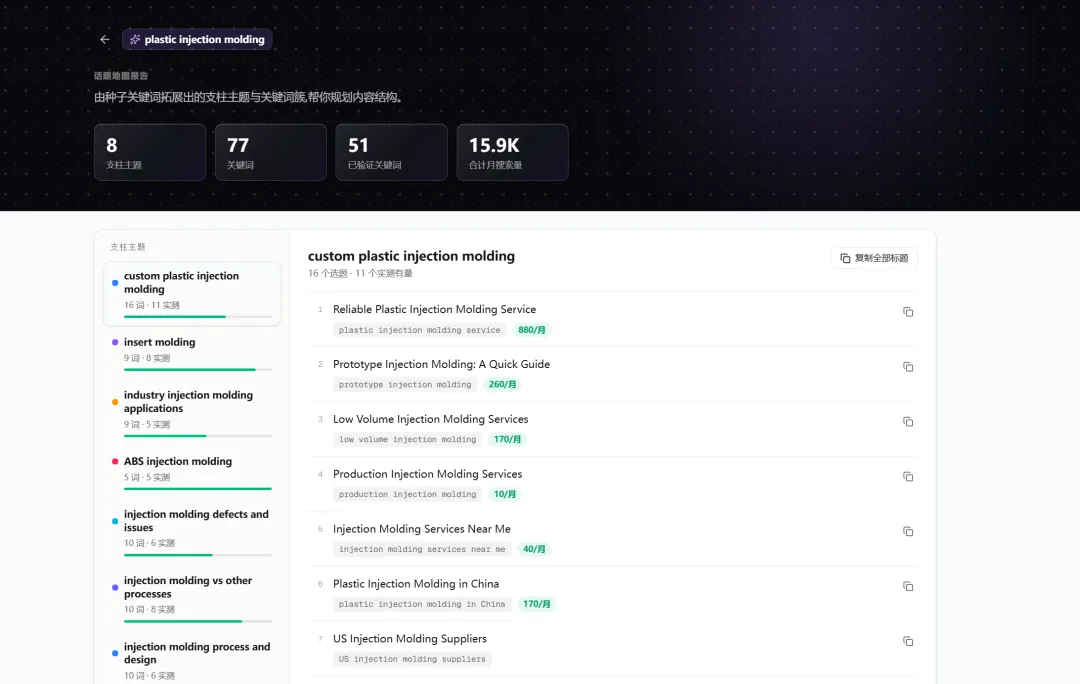Copy the Low Volume Injection Molding Services title

pos(908,422)
